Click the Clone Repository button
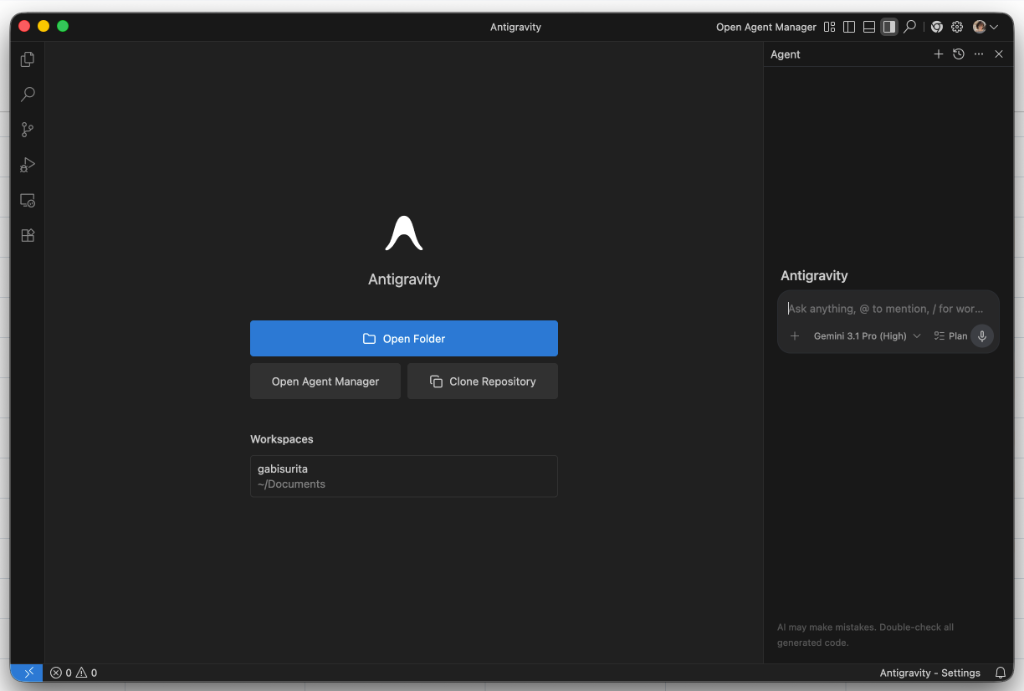This screenshot has height=691, width=1024. click(483, 381)
